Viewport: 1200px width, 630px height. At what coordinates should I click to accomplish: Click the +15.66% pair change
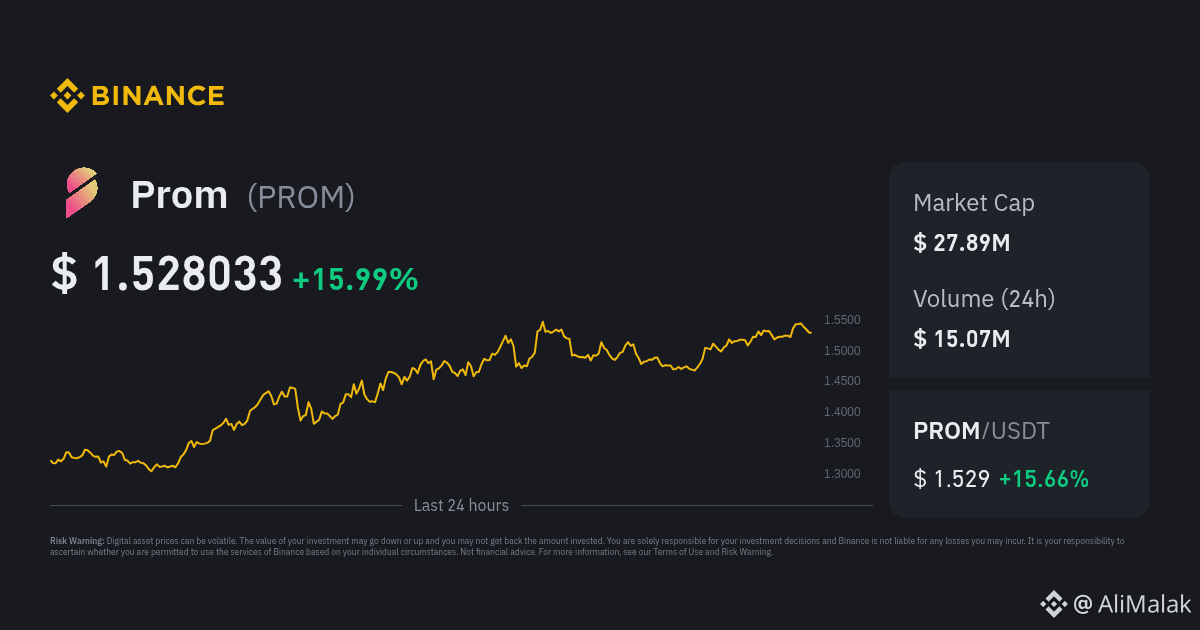coord(1044,479)
